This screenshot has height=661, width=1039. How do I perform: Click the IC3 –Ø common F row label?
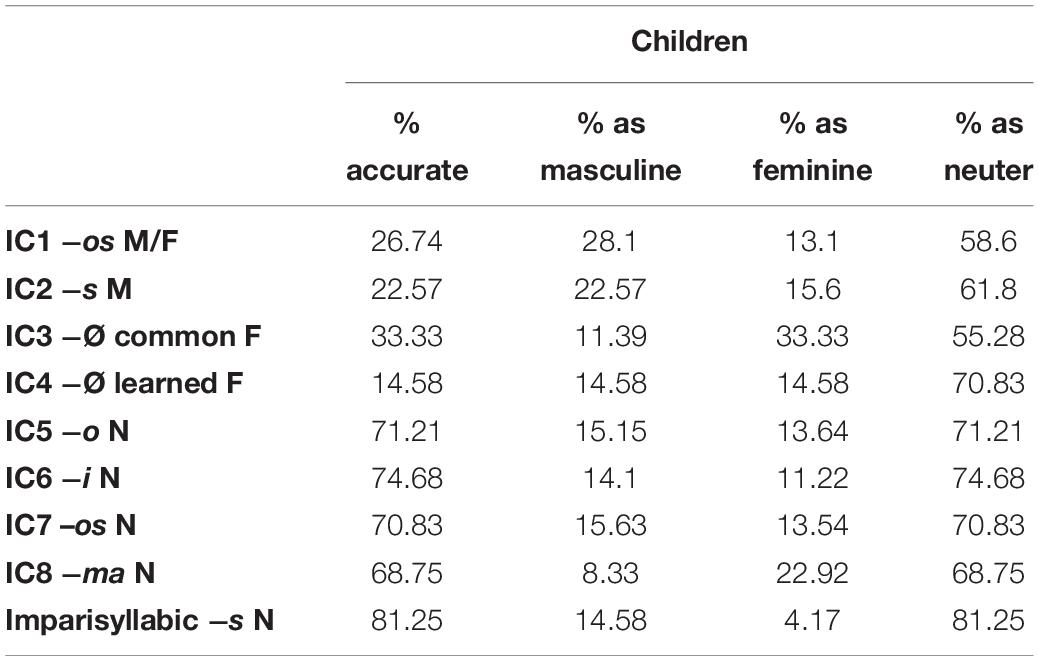tap(133, 336)
